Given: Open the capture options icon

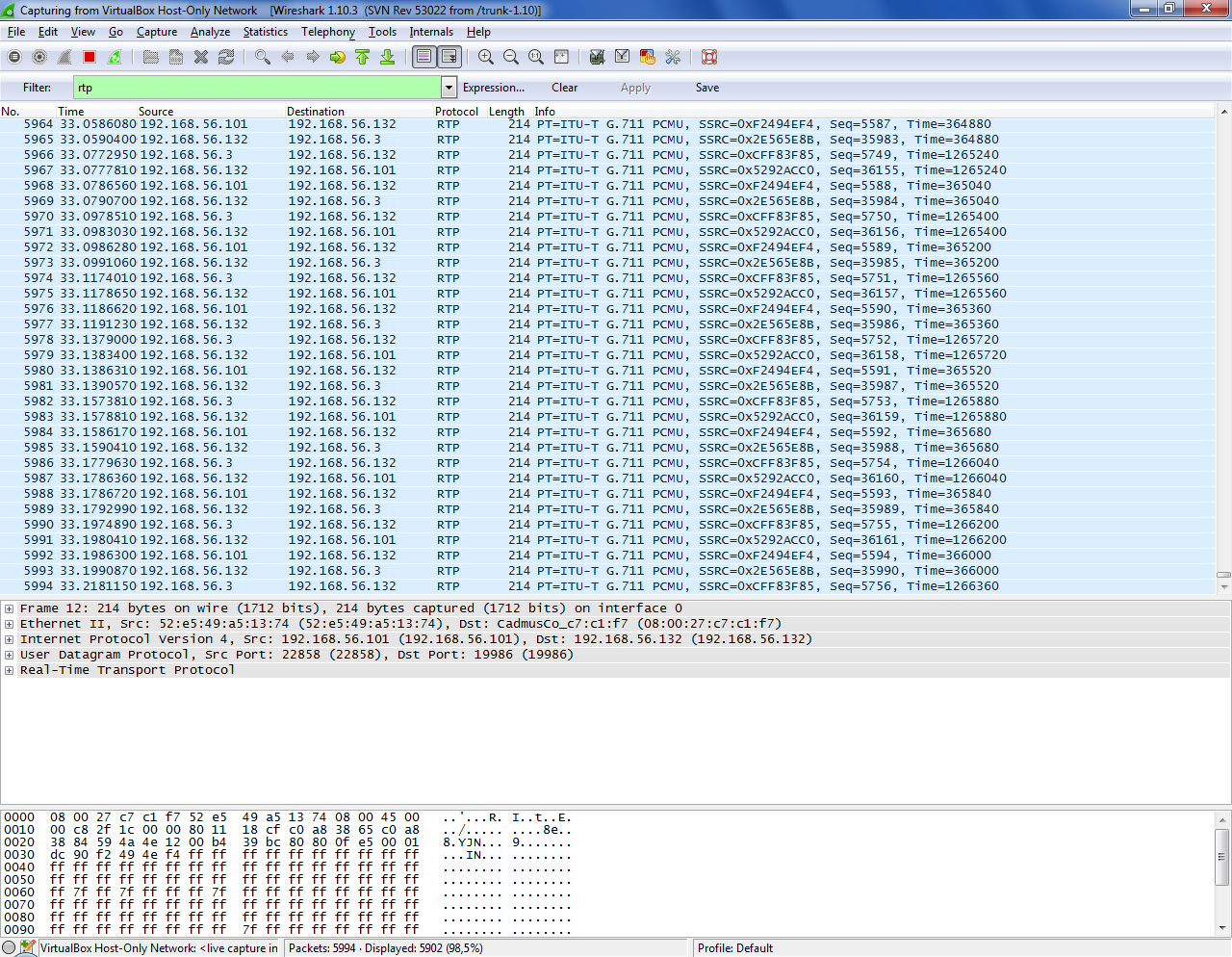Looking at the screenshot, I should pos(39,58).
